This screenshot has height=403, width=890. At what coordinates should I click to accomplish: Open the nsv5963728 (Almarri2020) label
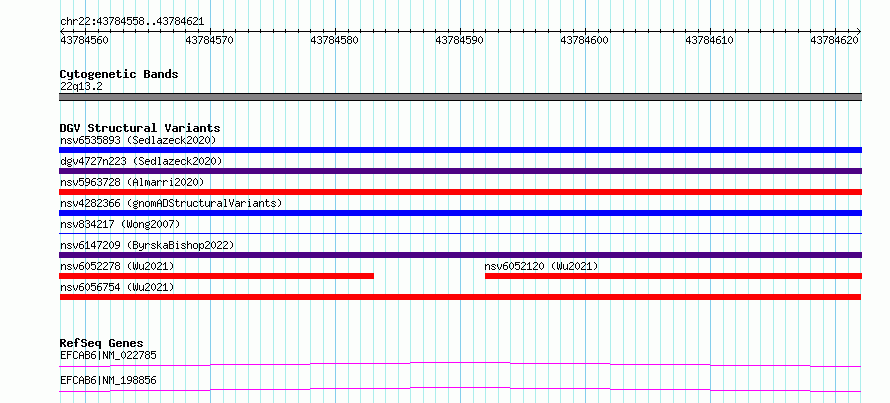pos(132,182)
